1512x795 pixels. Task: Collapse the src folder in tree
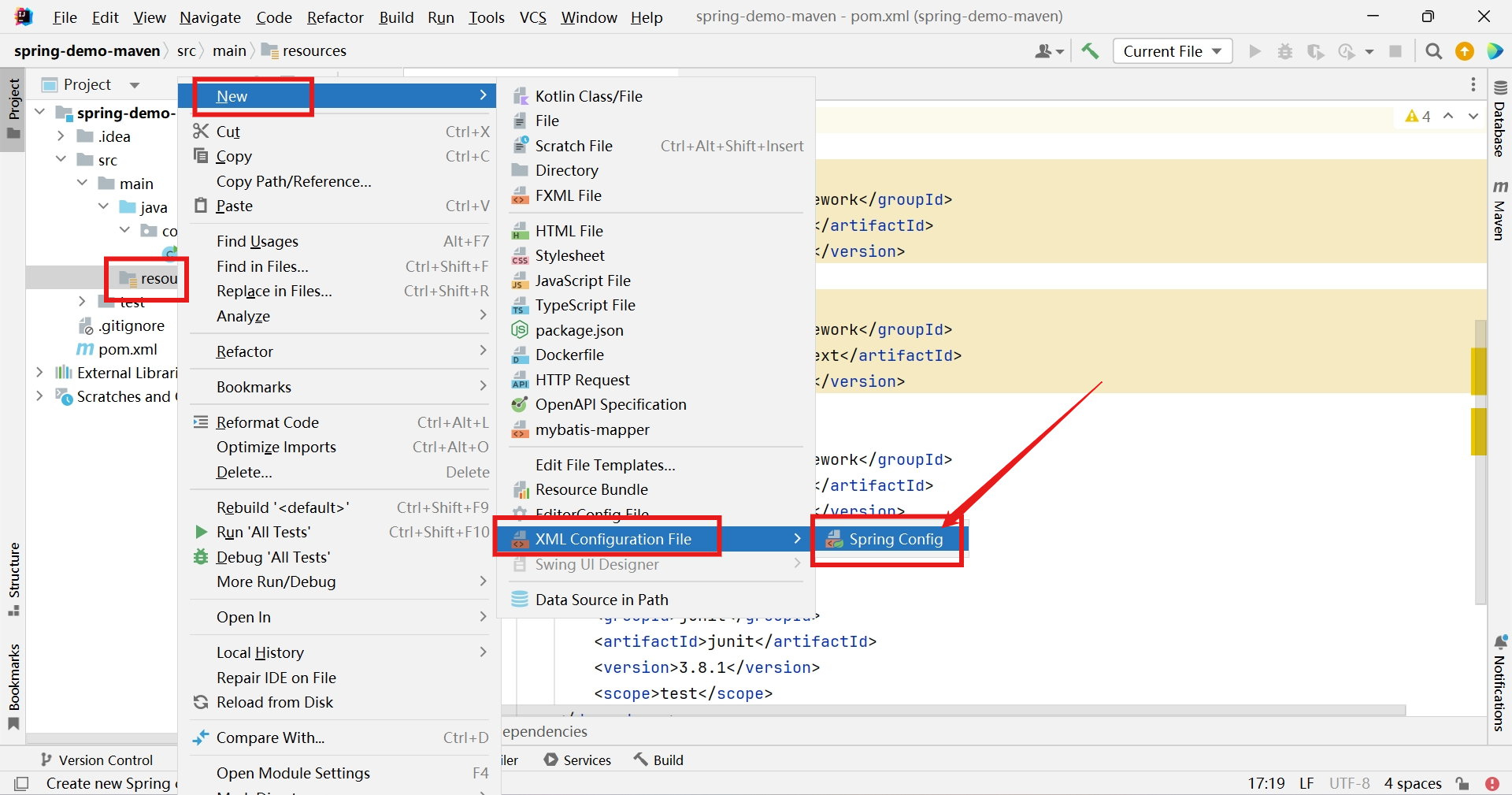(x=60, y=160)
